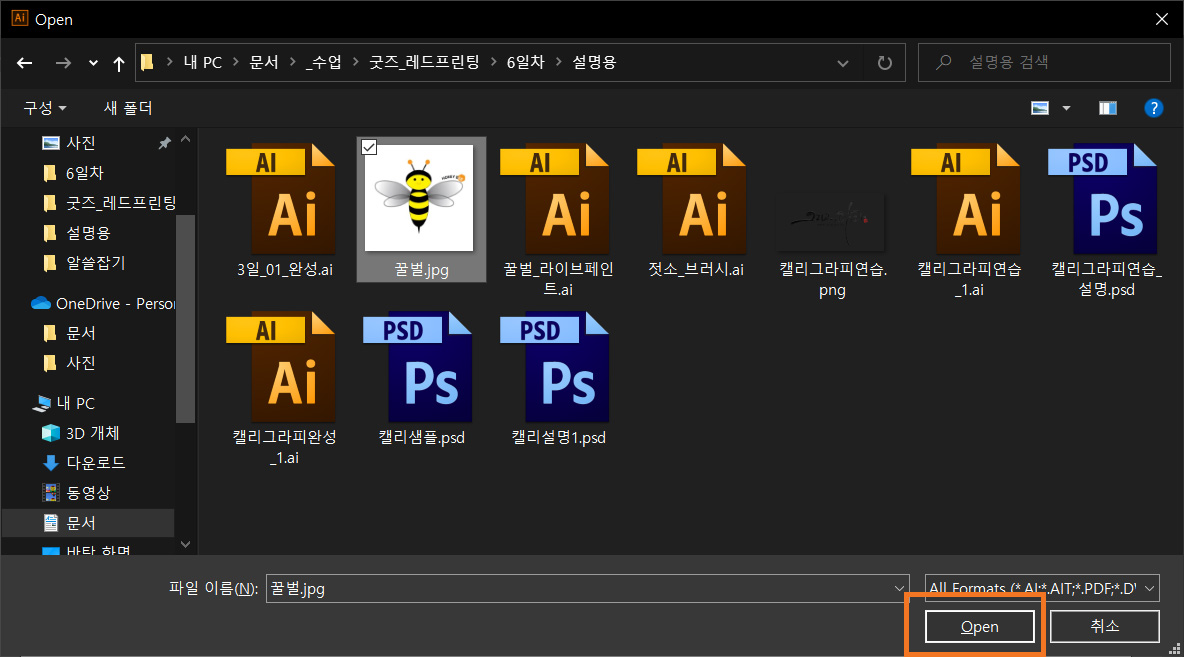This screenshot has height=657, width=1184.
Task: Click the blue help icon
Action: (1153, 108)
